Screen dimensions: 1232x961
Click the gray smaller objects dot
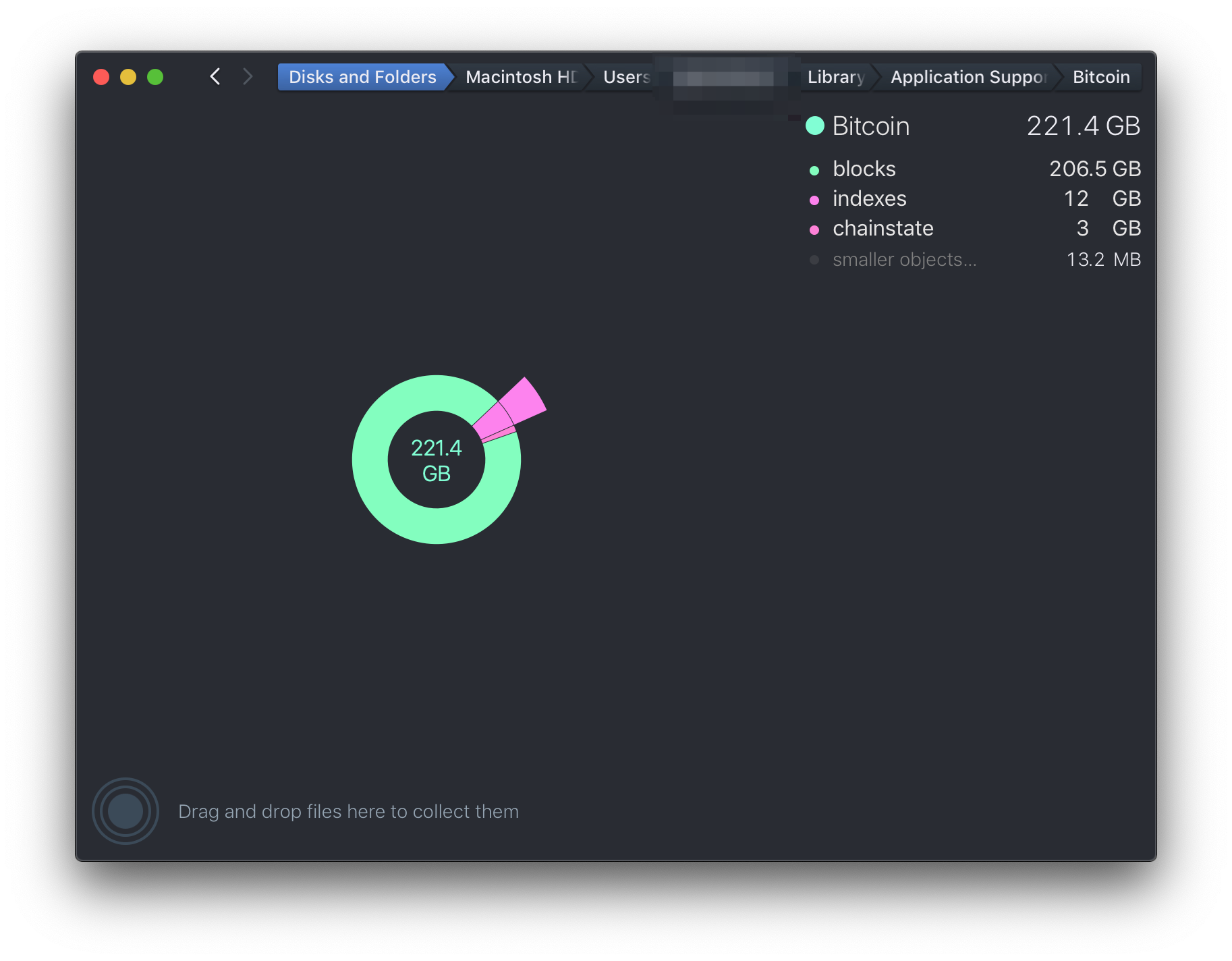point(814,259)
